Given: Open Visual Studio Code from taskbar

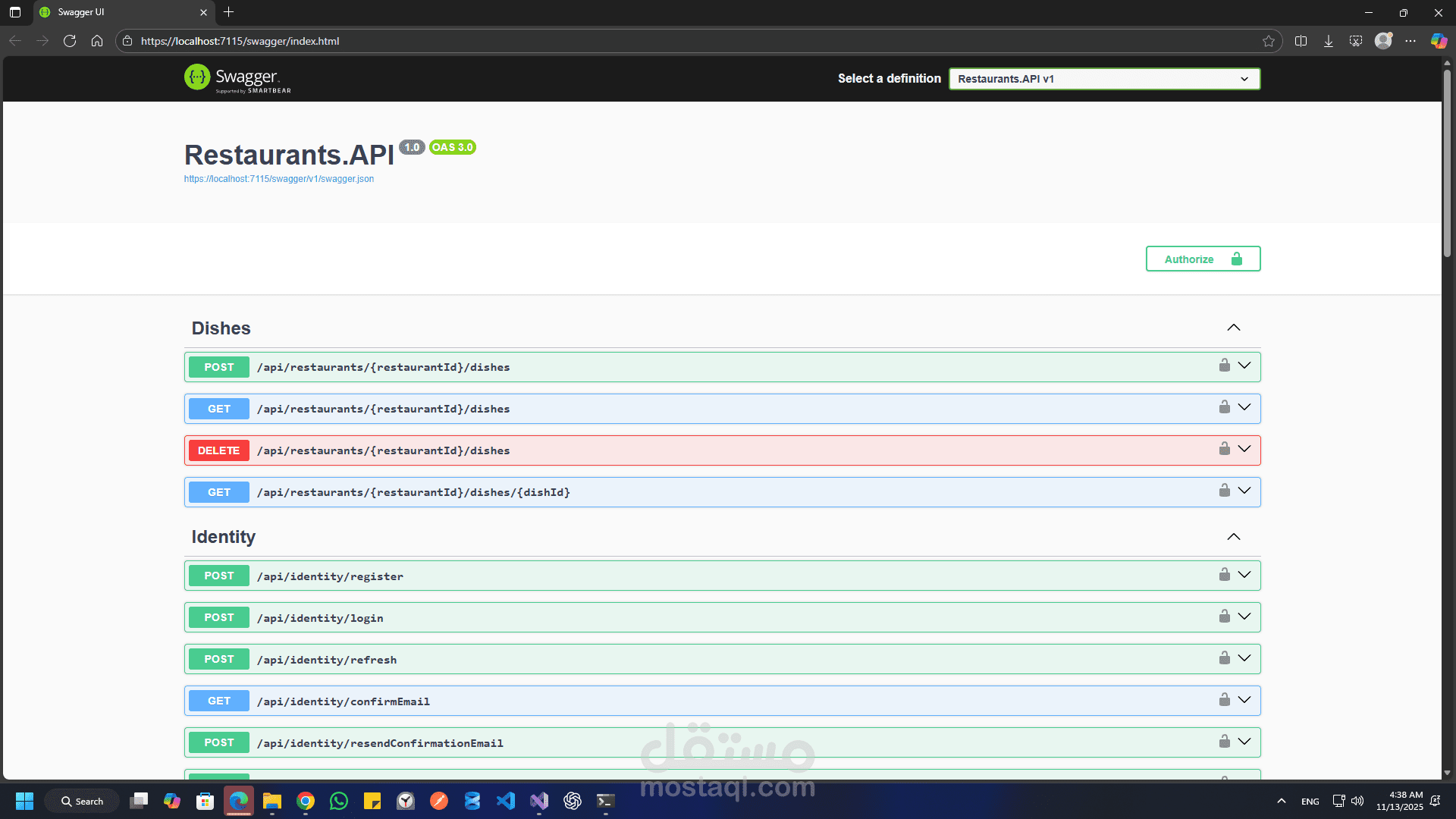Looking at the screenshot, I should tap(506, 801).
